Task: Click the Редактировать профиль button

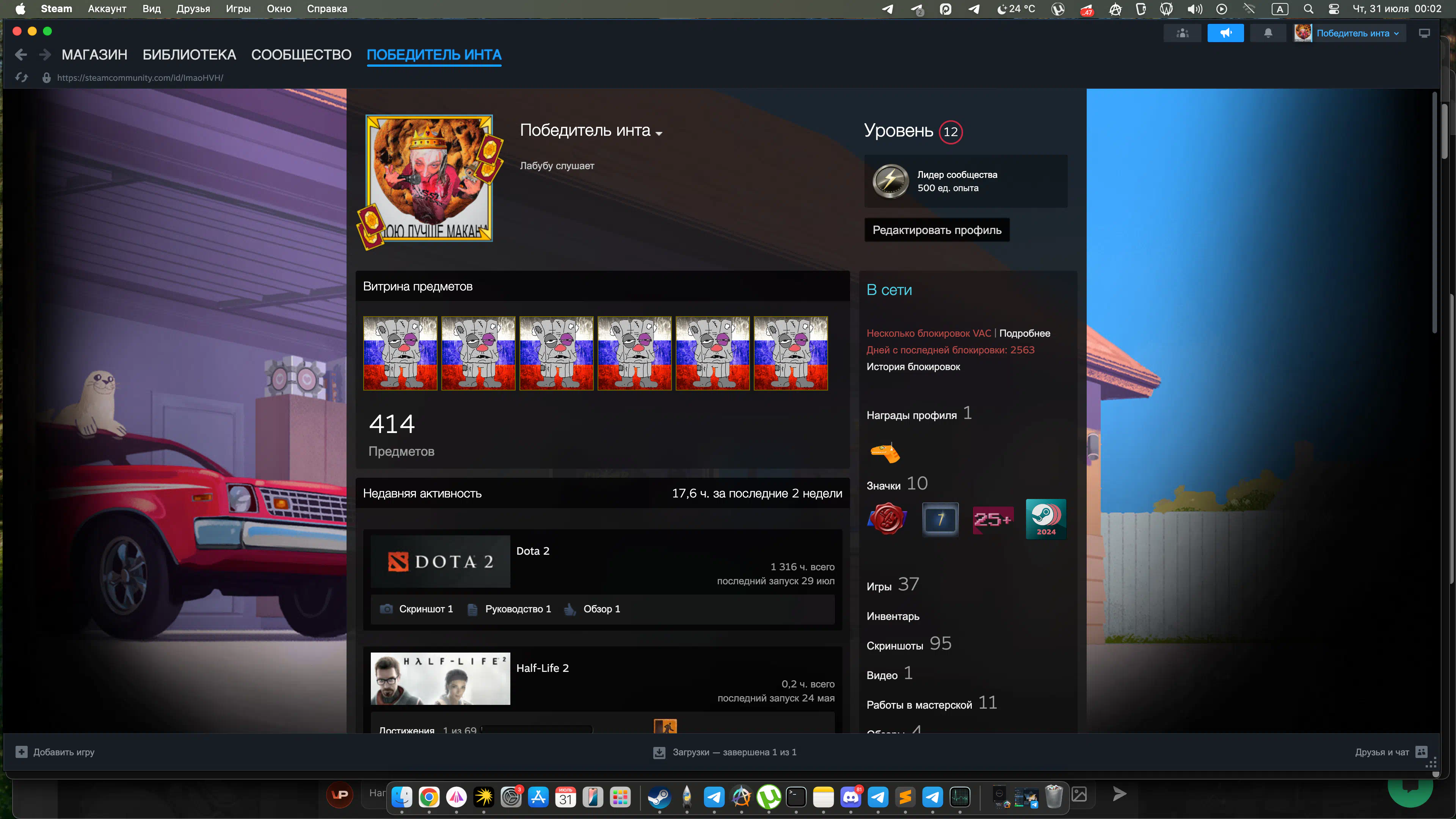Action: tap(937, 230)
